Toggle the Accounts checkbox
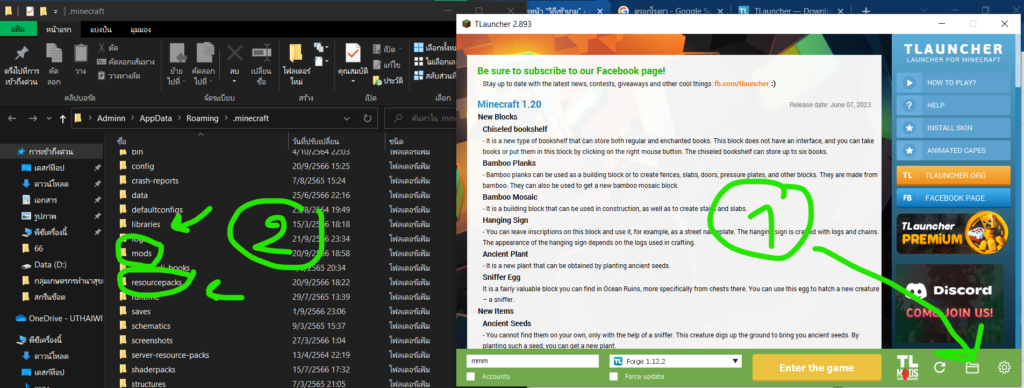 [471, 376]
